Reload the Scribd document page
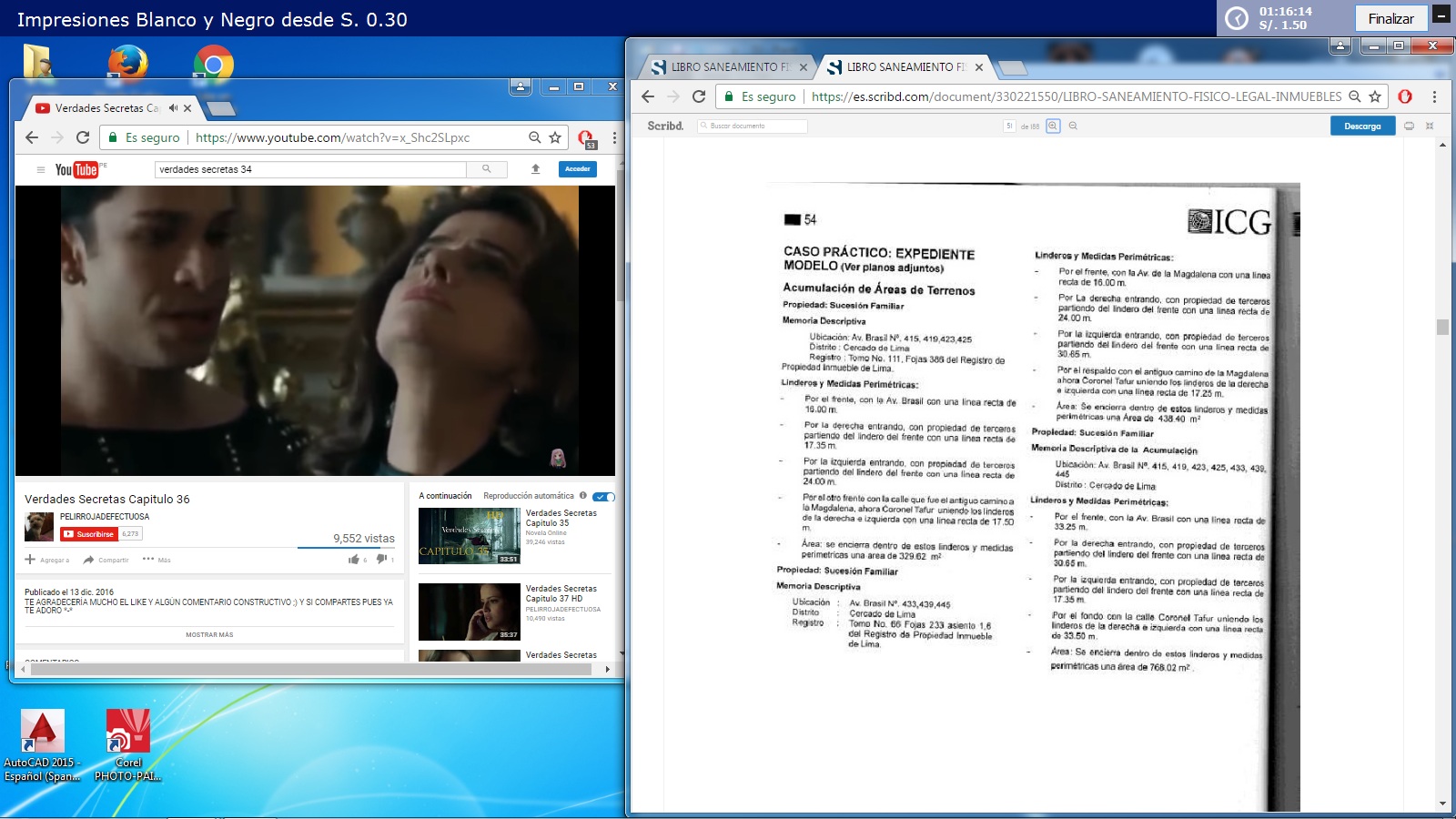This screenshot has height=819, width=1456. [699, 96]
